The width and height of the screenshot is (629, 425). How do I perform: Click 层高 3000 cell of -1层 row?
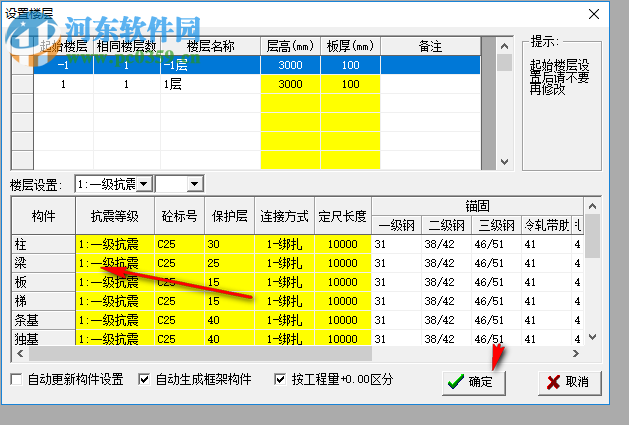(290, 65)
